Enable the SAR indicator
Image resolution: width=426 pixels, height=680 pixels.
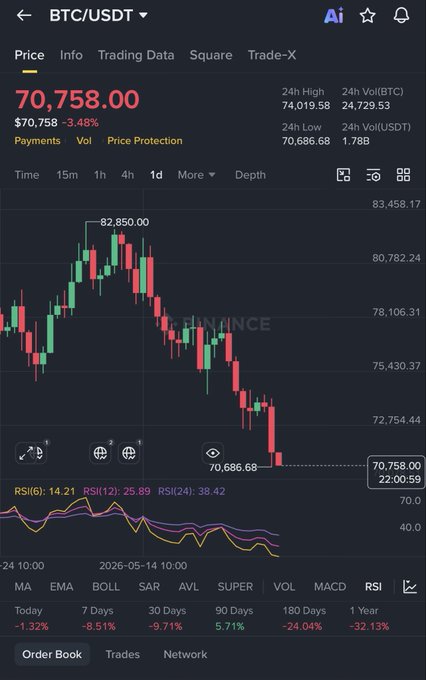coord(149,587)
